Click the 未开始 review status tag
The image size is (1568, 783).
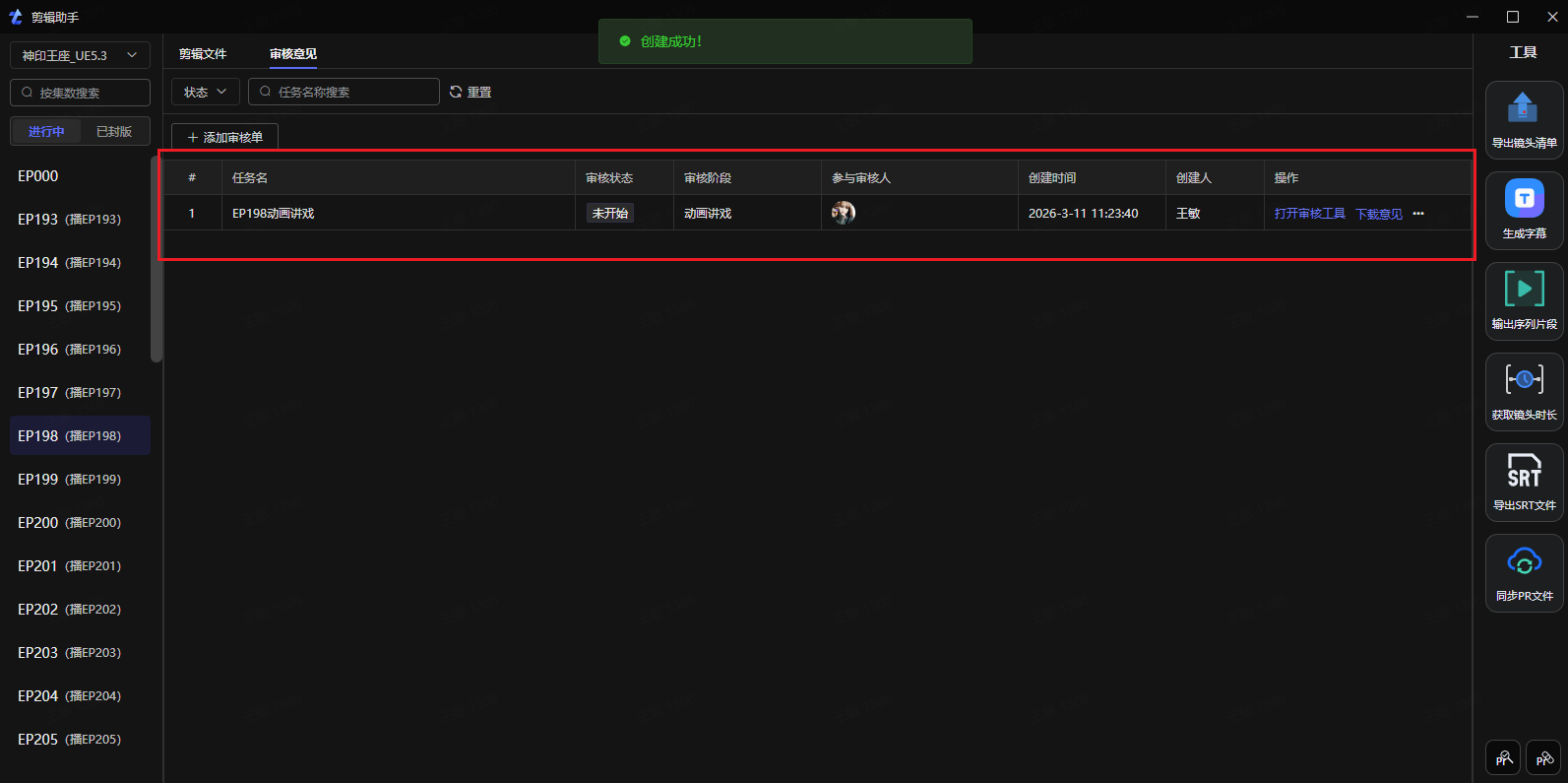point(610,213)
